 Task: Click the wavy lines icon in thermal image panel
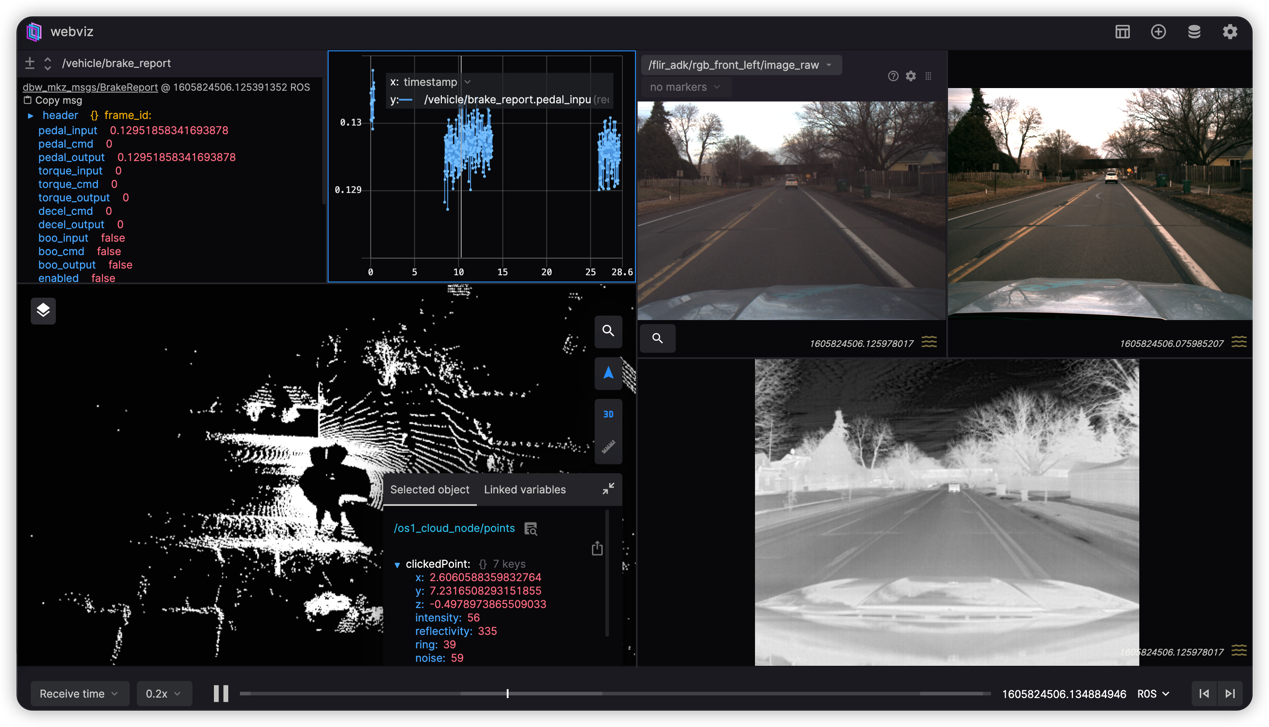pyautogui.click(x=1239, y=651)
